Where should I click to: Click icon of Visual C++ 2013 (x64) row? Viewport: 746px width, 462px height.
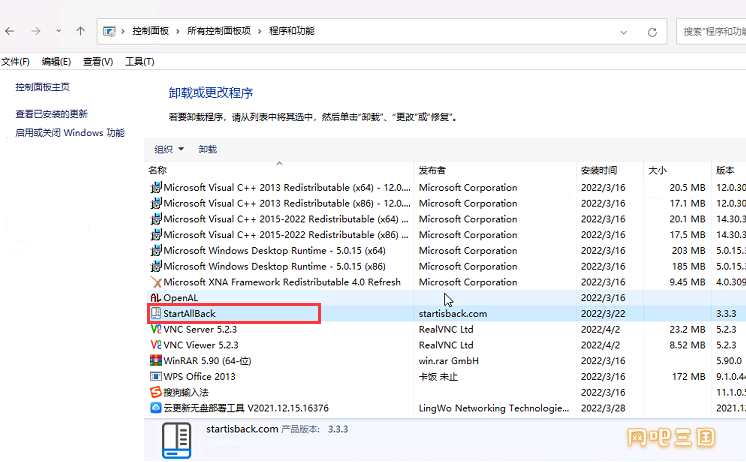(x=156, y=187)
